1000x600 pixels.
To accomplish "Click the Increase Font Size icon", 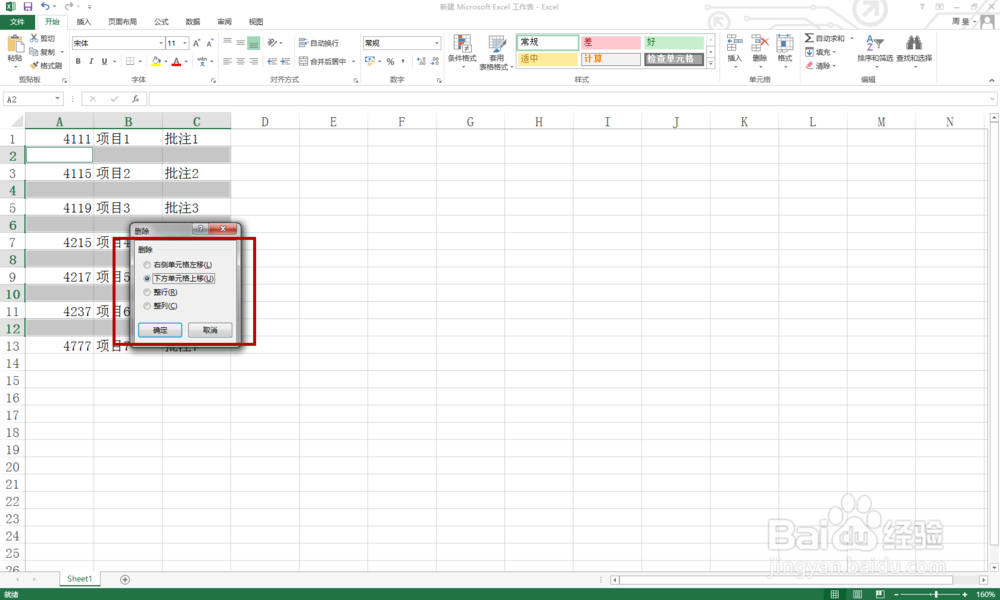I will 196,43.
